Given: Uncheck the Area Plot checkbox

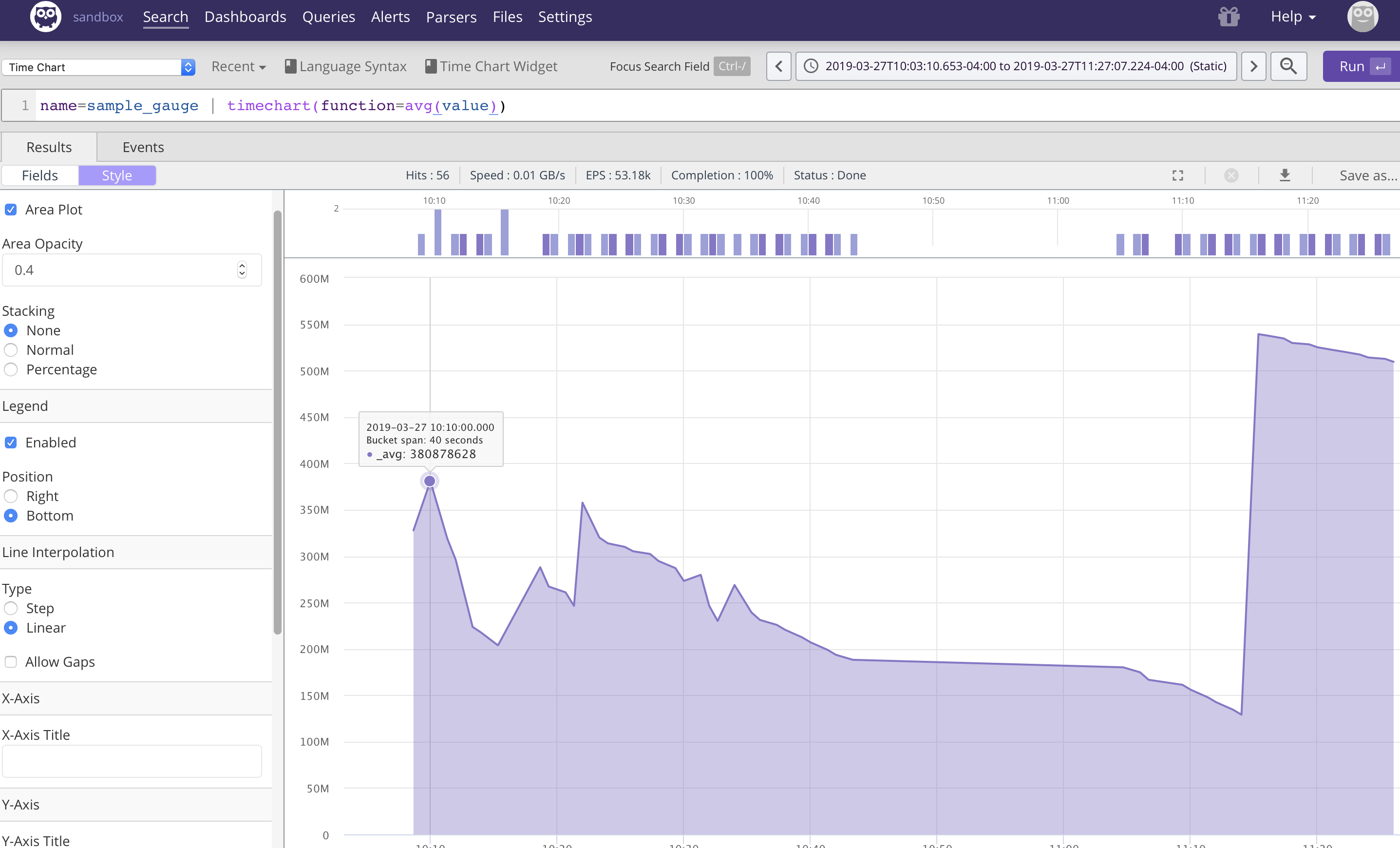Looking at the screenshot, I should tap(11, 210).
